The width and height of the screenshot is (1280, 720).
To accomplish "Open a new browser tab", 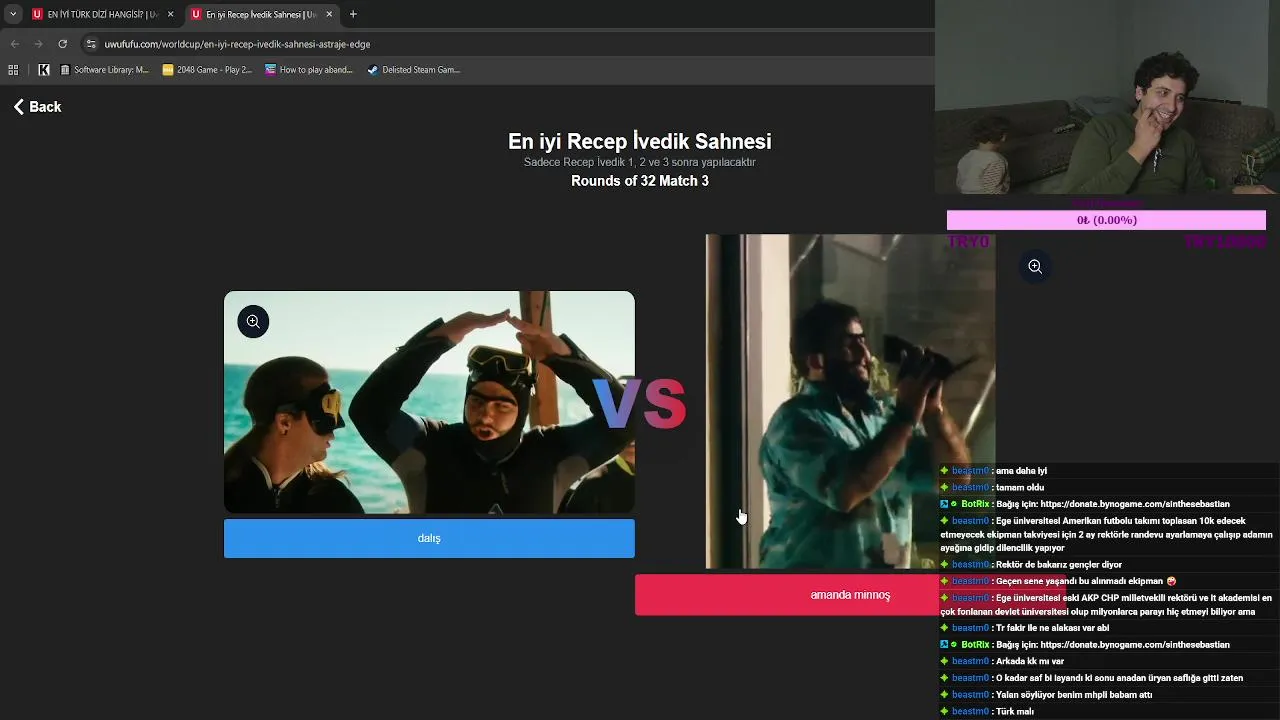I will point(353,14).
